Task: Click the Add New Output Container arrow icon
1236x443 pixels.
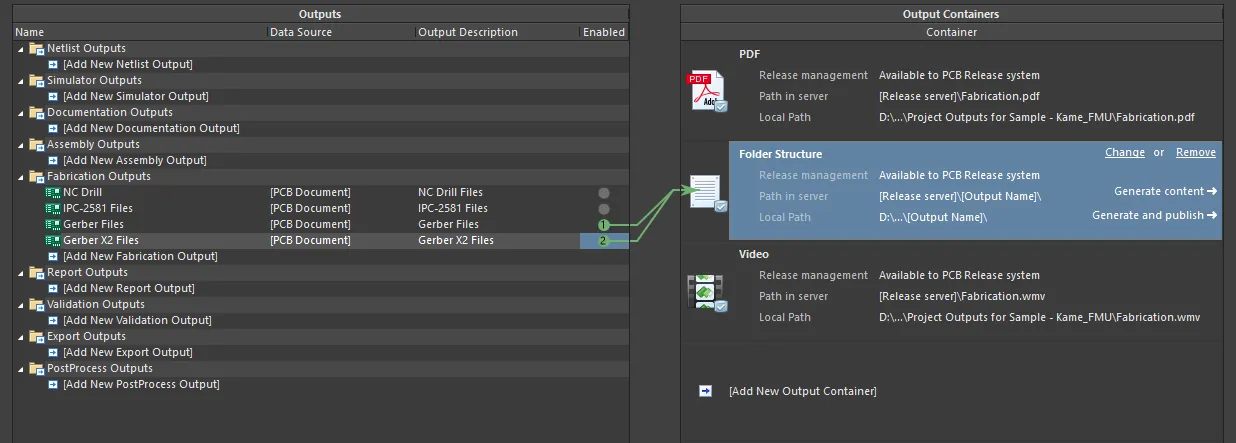Action: (x=705, y=391)
